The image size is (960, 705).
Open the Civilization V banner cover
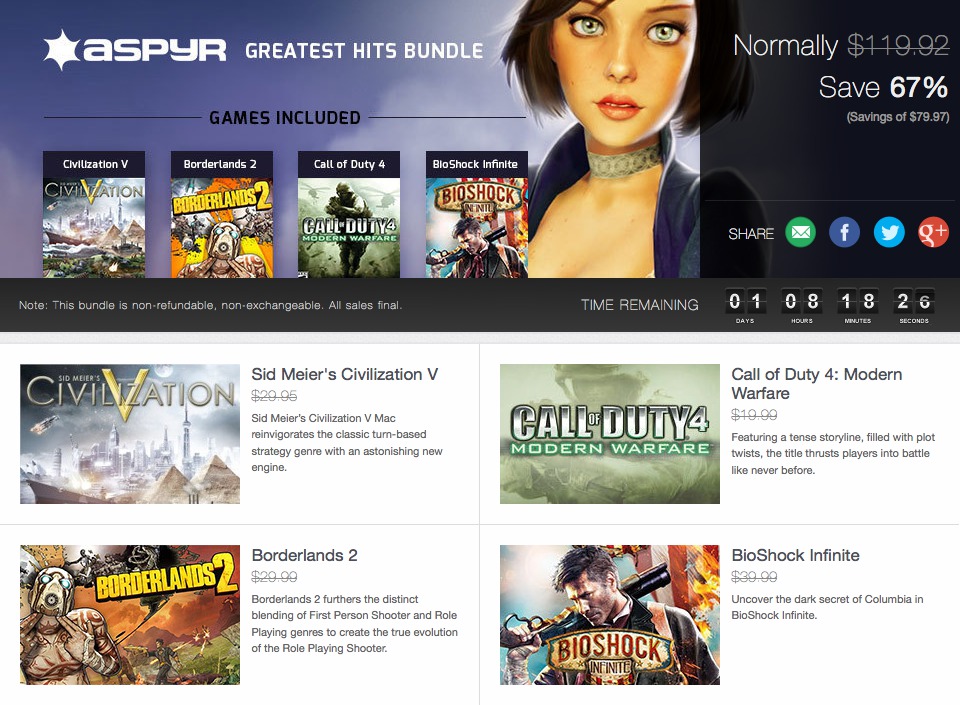point(94,228)
